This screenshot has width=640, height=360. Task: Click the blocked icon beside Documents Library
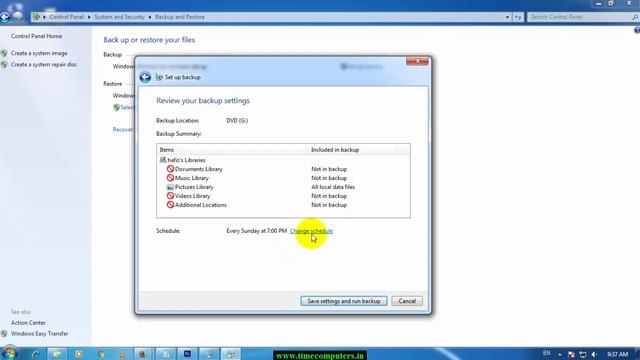(x=170, y=169)
